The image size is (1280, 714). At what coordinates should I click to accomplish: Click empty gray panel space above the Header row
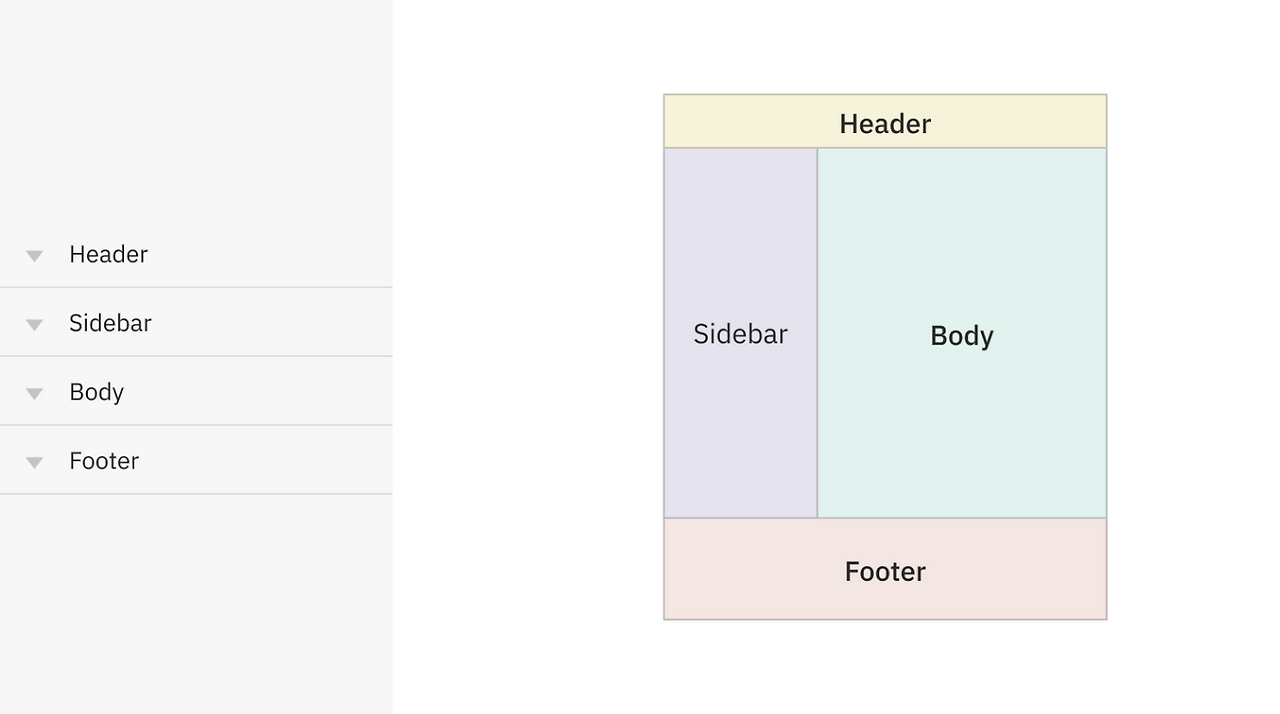point(196,110)
